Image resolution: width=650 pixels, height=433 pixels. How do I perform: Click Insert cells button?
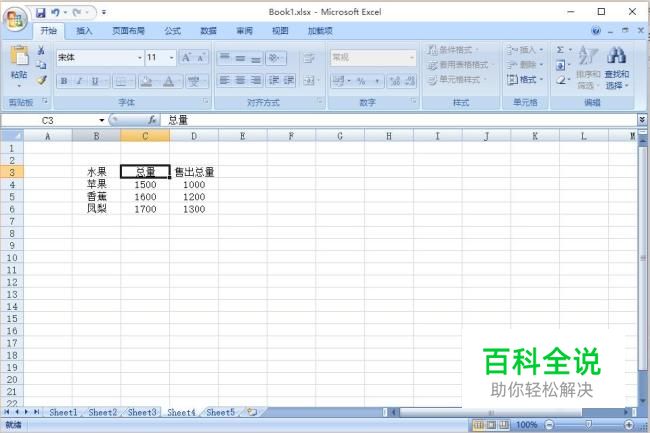525,50
